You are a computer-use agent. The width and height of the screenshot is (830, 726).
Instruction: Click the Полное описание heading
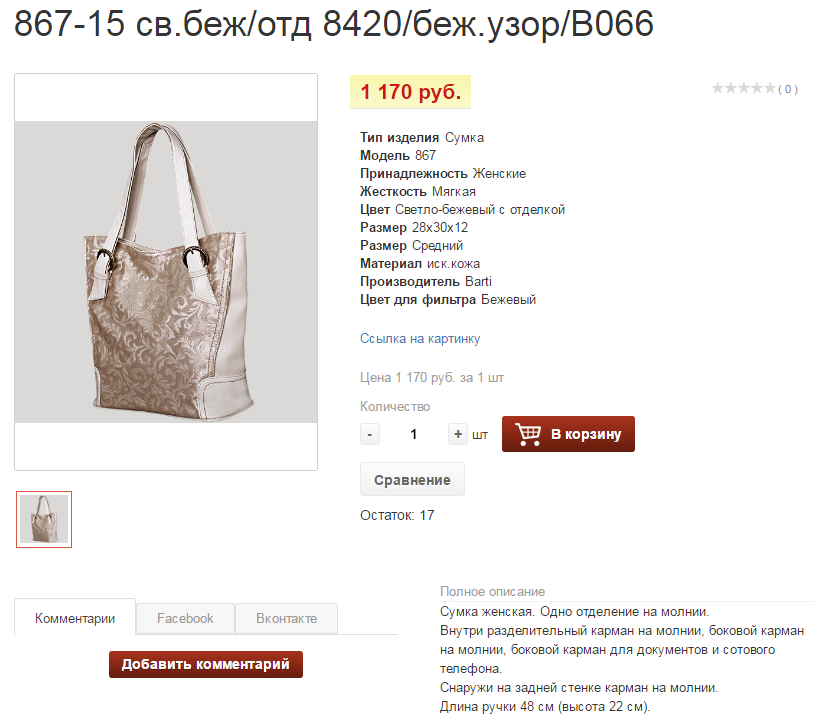[x=492, y=591]
